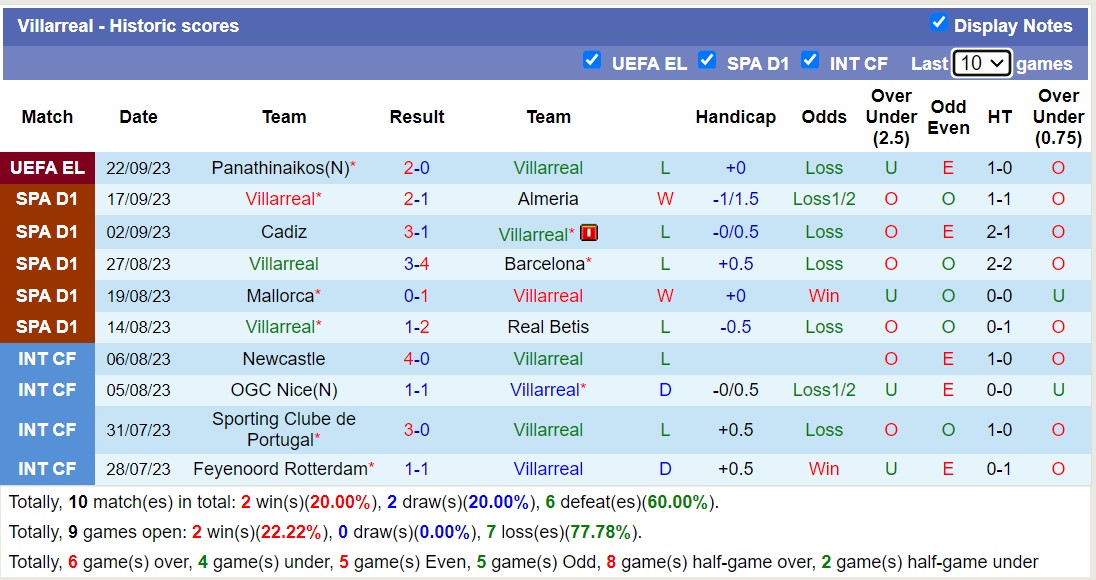The width and height of the screenshot is (1096, 580).
Task: Click the 3-4 result against Barcelona
Action: point(417,264)
